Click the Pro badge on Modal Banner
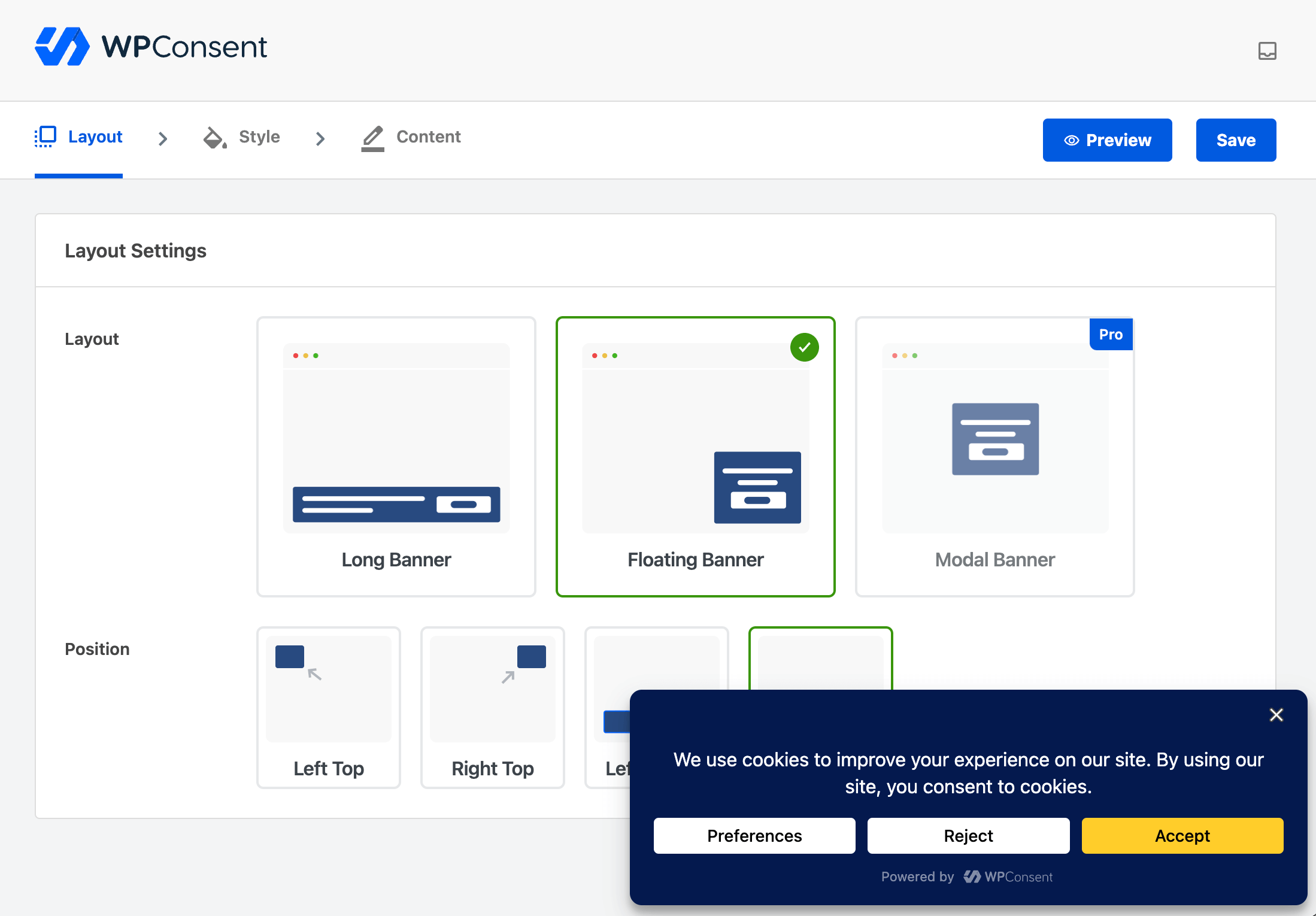 point(1111,335)
